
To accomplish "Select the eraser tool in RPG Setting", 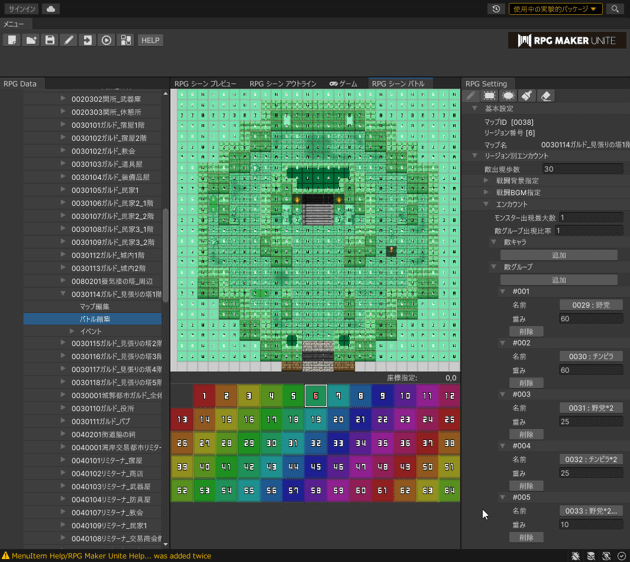I will (546, 96).
